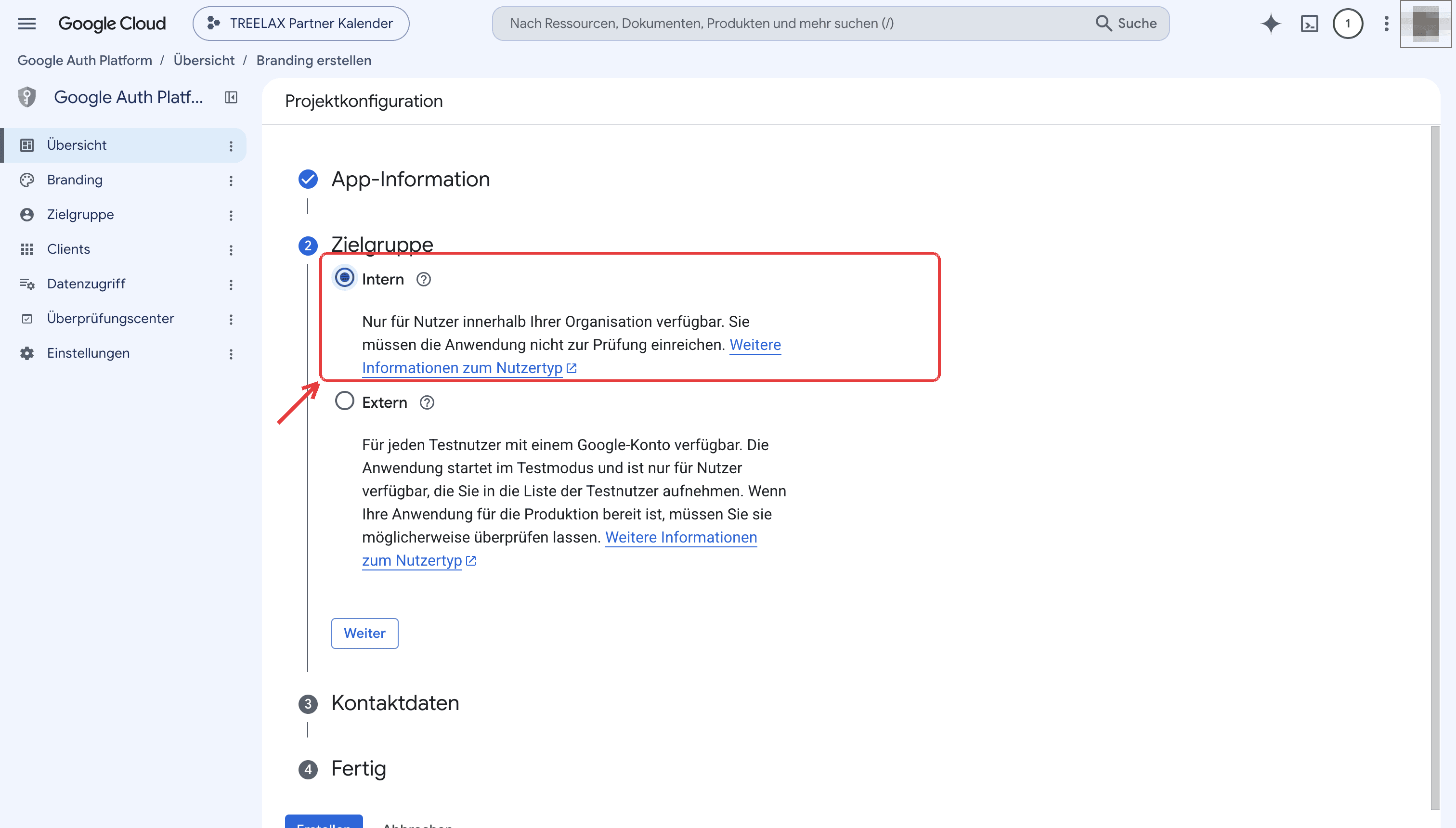Click Google Auth Platform breadcrumb
The height and width of the screenshot is (828, 1456).
(x=85, y=60)
